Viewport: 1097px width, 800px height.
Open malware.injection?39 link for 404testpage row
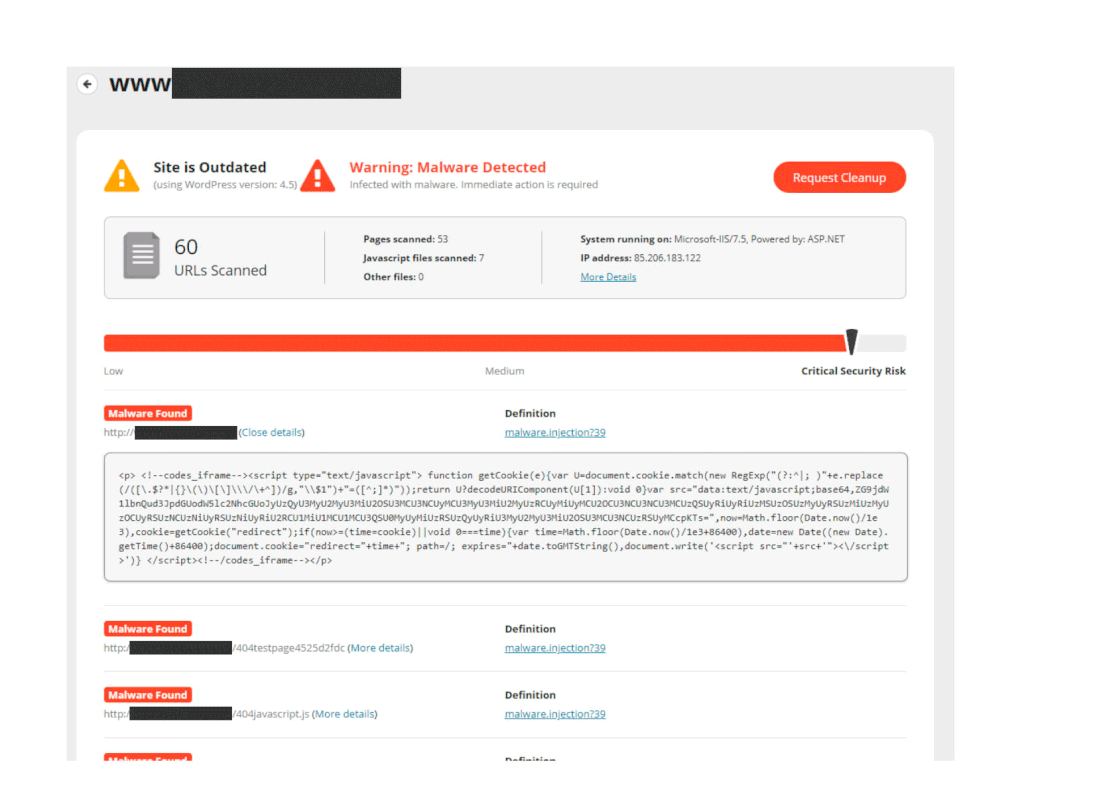coord(555,648)
